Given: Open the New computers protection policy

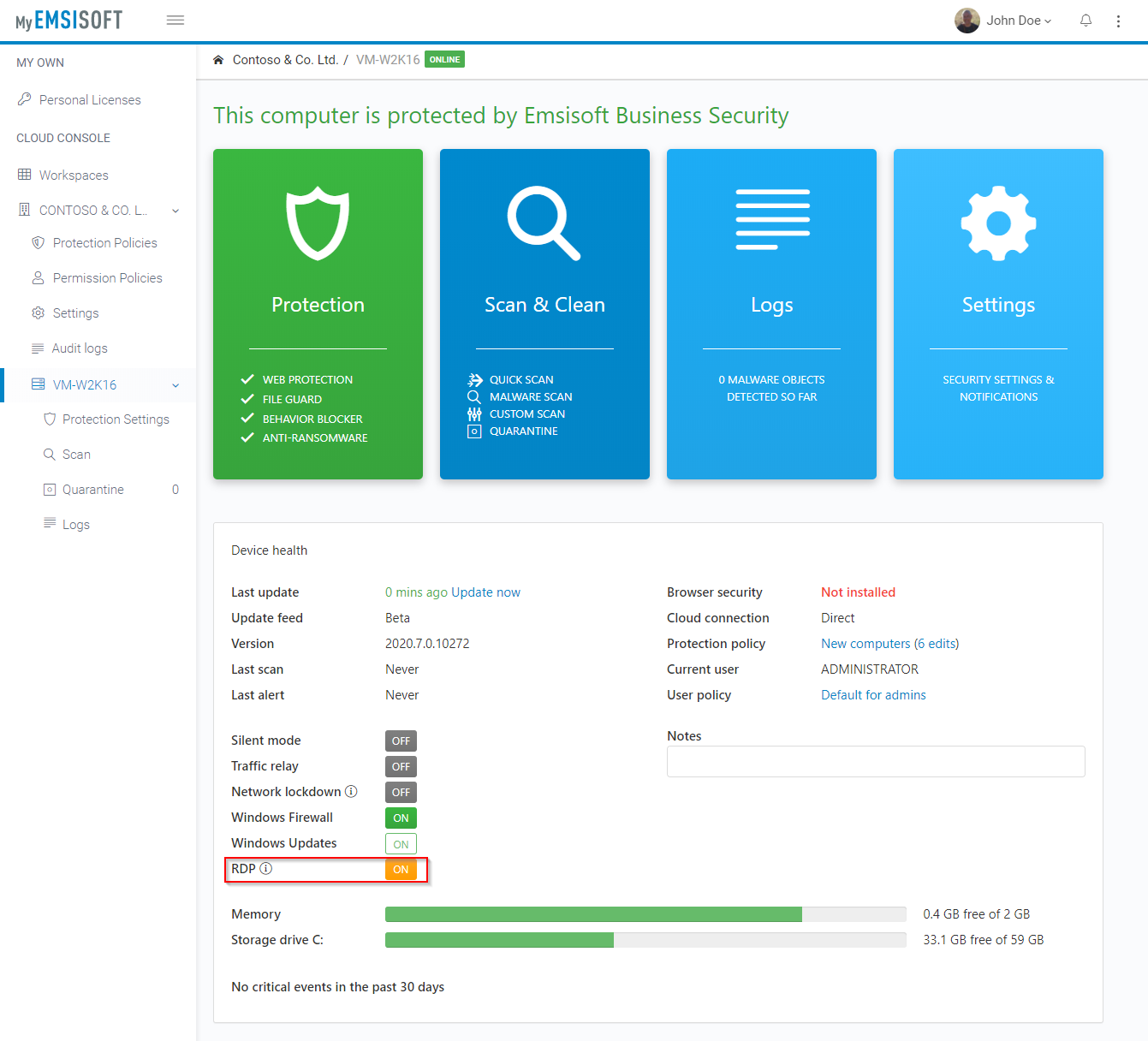Looking at the screenshot, I should tap(865, 643).
